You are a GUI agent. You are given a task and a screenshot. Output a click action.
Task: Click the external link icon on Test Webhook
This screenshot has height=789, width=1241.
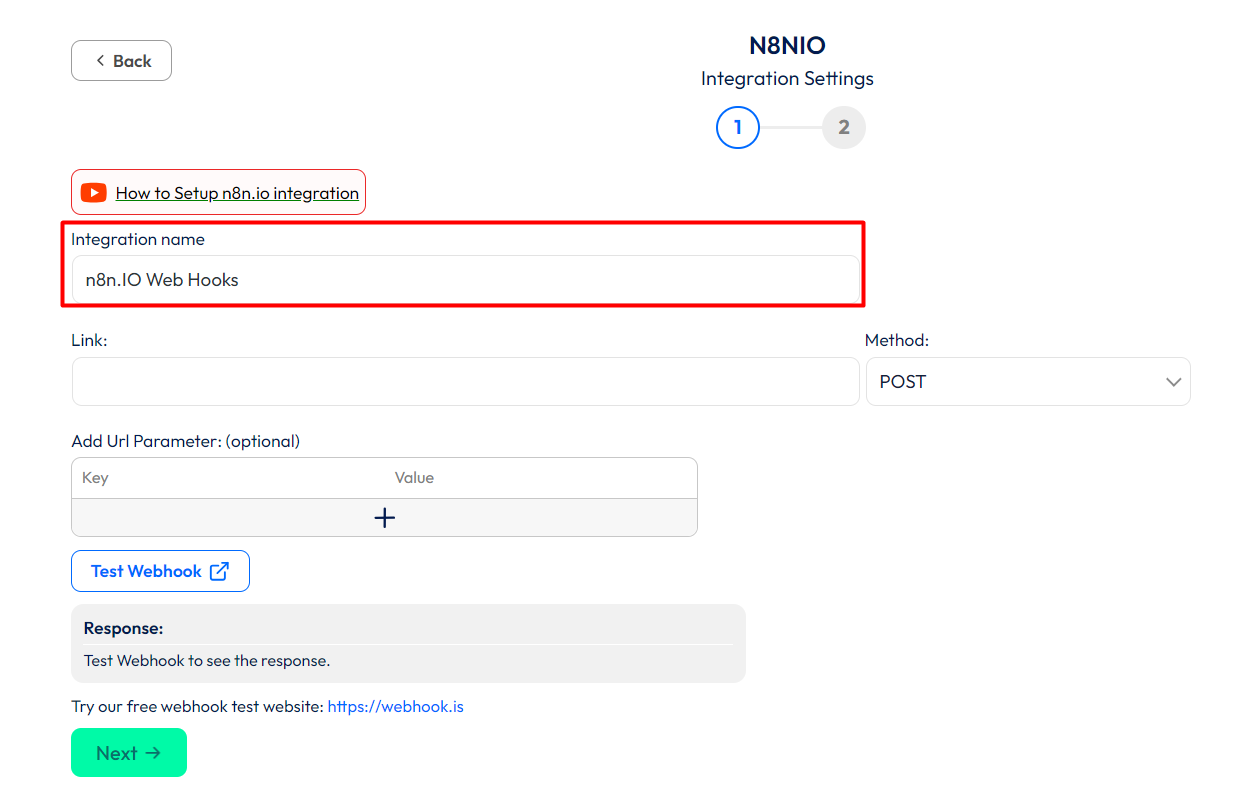click(219, 571)
